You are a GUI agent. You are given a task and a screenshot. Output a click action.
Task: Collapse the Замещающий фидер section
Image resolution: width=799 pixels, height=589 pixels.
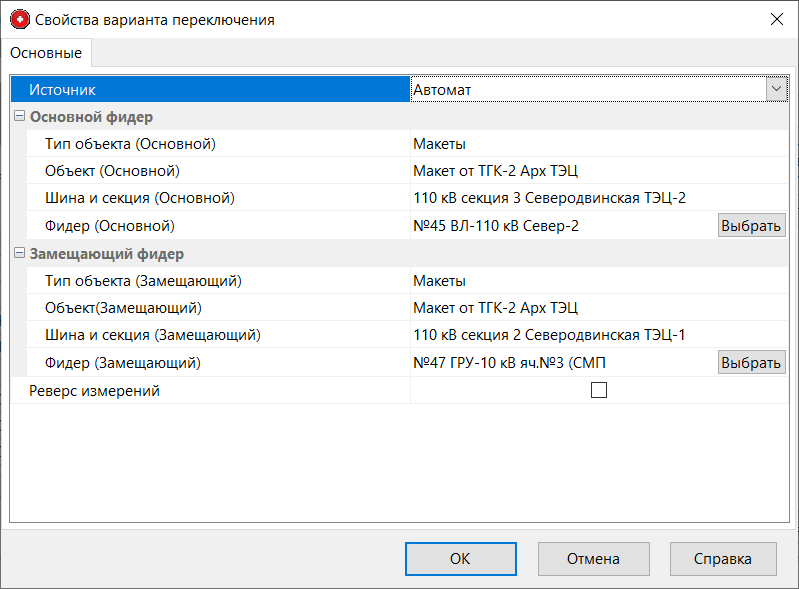pyautogui.click(x=20, y=254)
